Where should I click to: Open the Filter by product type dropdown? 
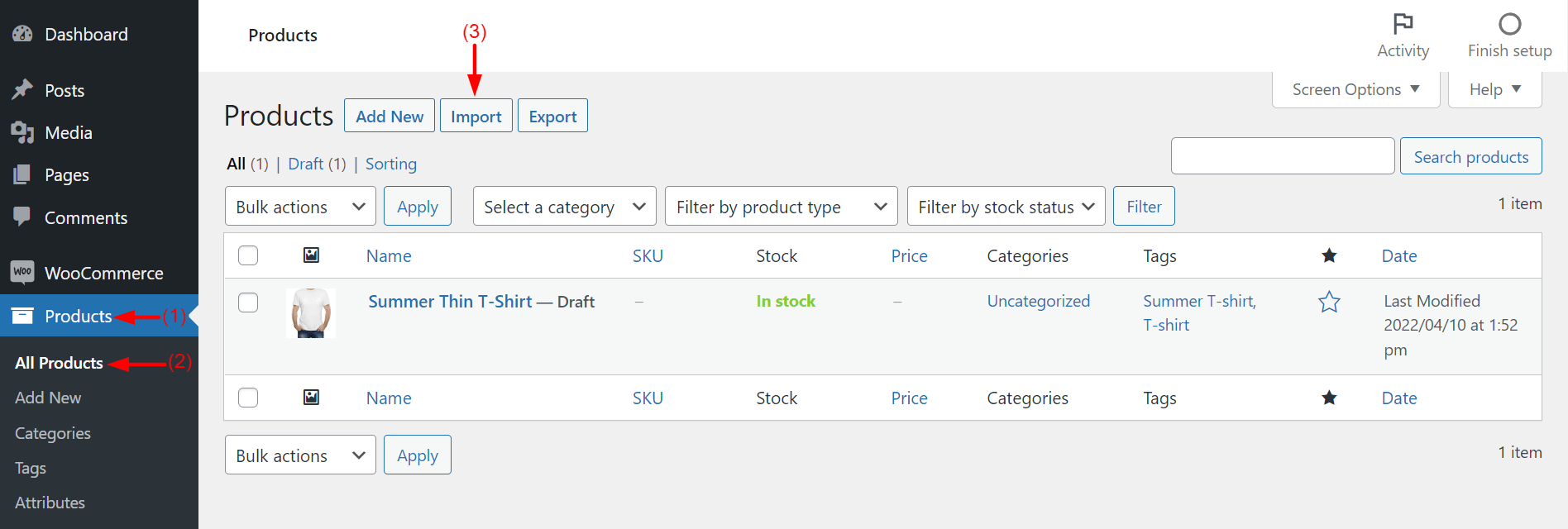point(782,207)
